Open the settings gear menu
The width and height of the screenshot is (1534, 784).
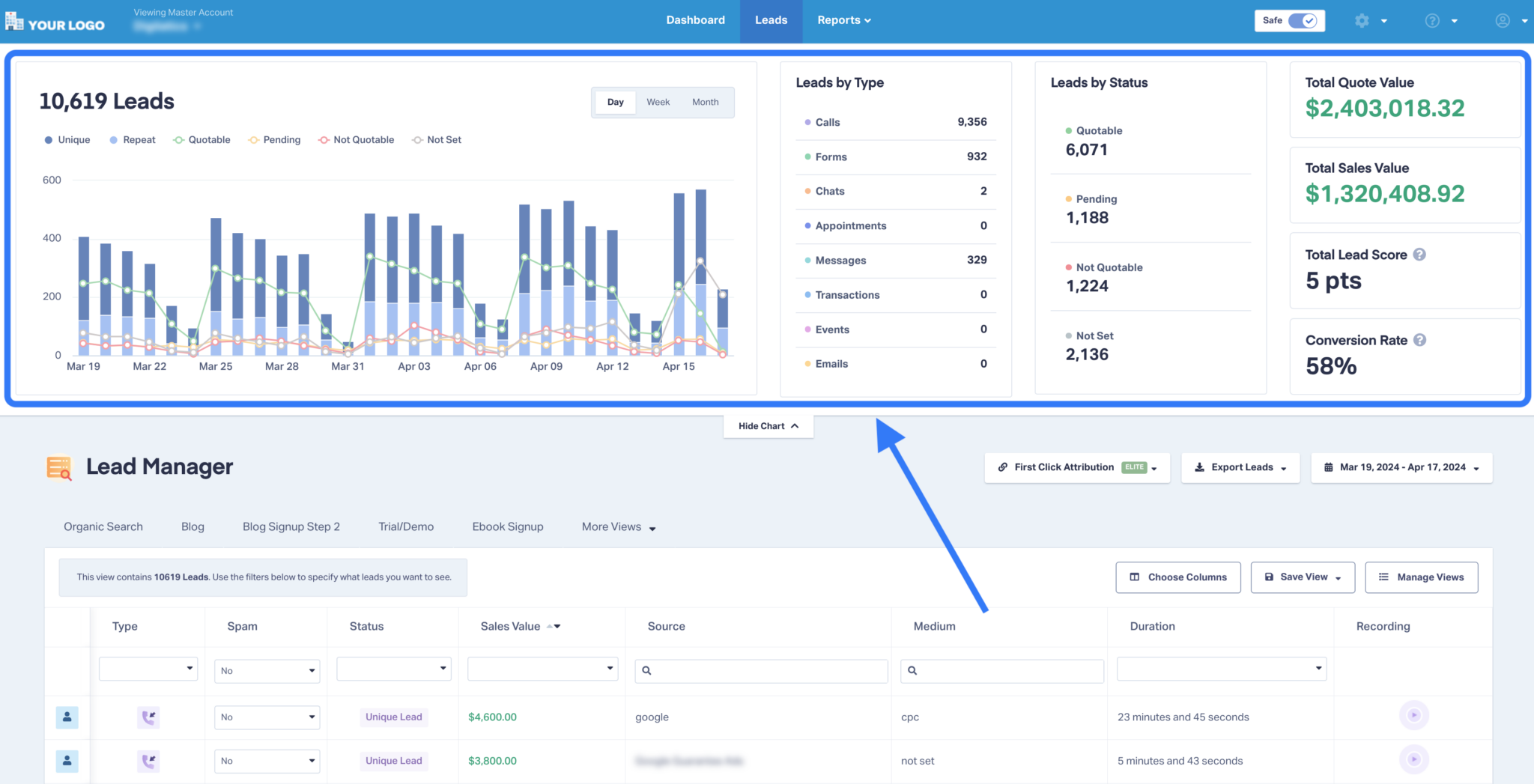pyautogui.click(x=1362, y=20)
